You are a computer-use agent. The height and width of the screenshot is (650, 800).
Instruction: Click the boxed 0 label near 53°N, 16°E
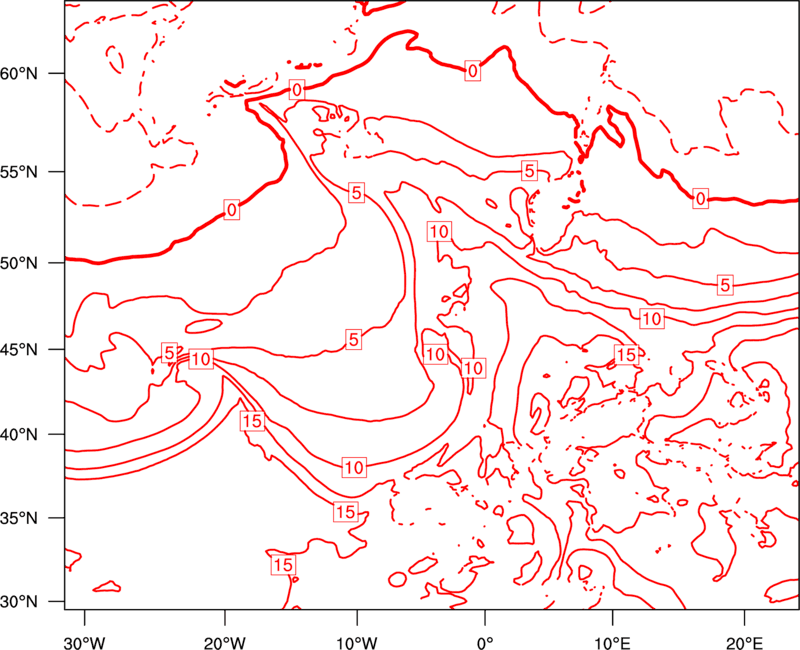(x=701, y=198)
